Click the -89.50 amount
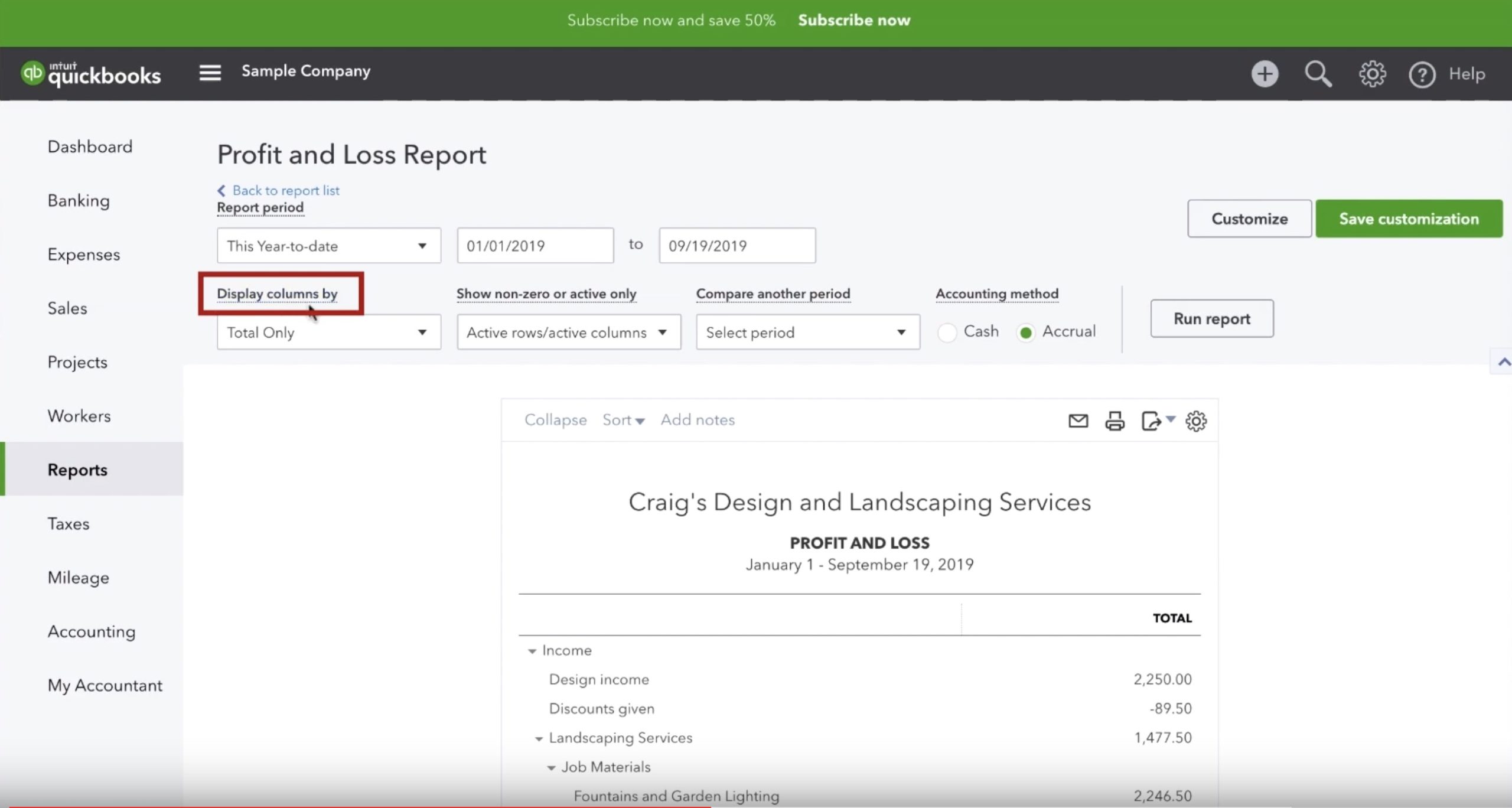 [1170, 708]
